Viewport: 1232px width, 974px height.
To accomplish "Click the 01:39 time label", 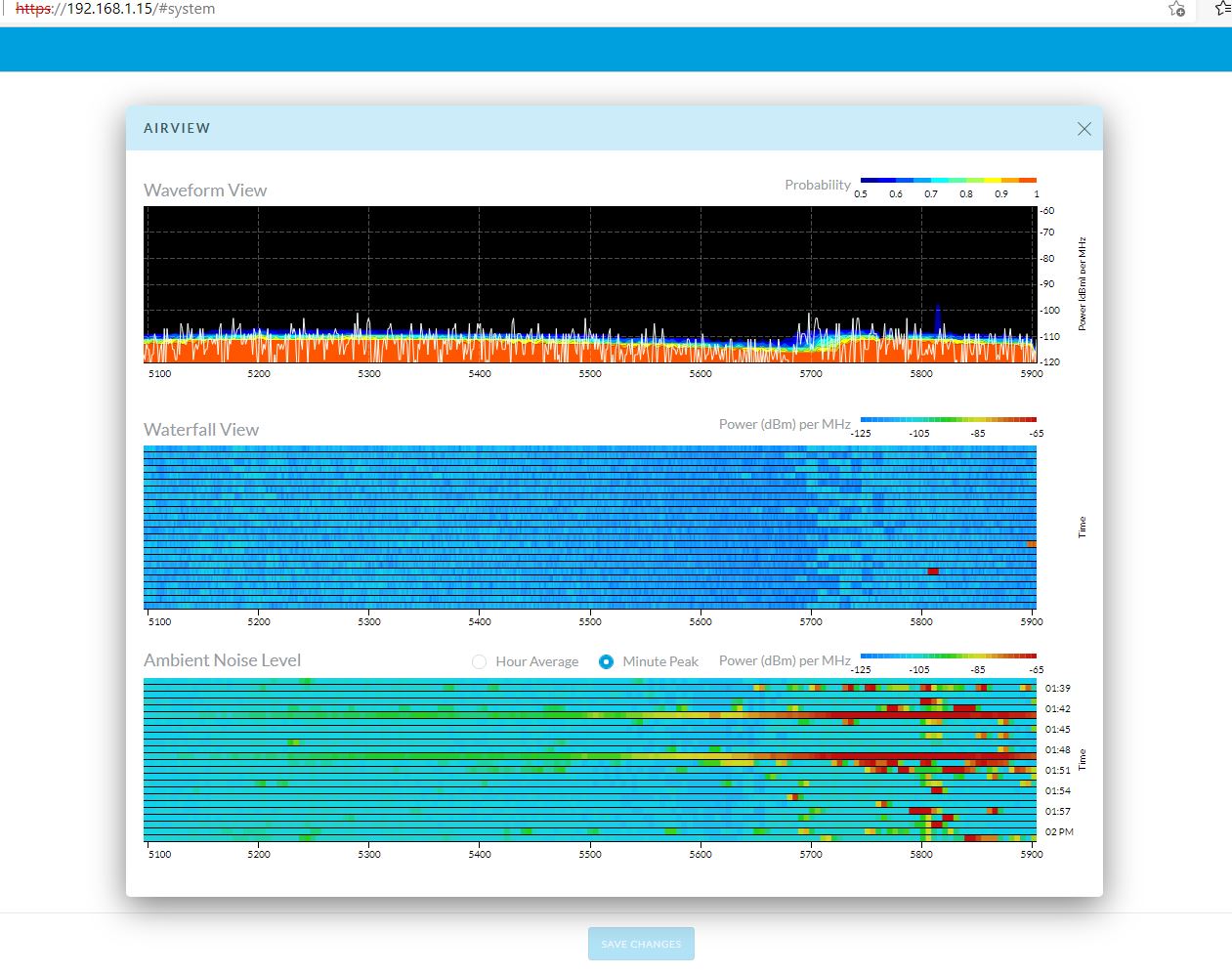I will (1057, 689).
